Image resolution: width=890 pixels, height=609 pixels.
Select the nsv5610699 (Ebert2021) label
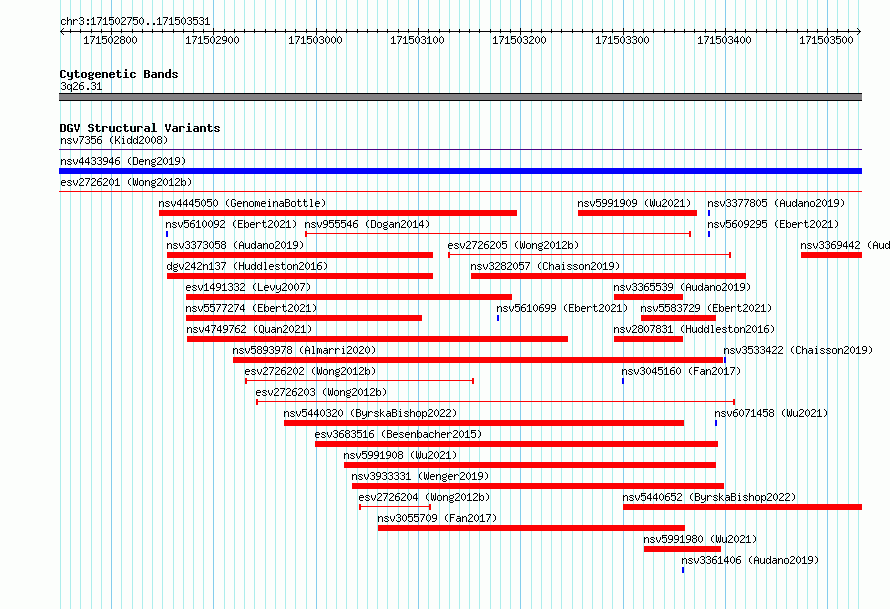pyautogui.click(x=562, y=308)
